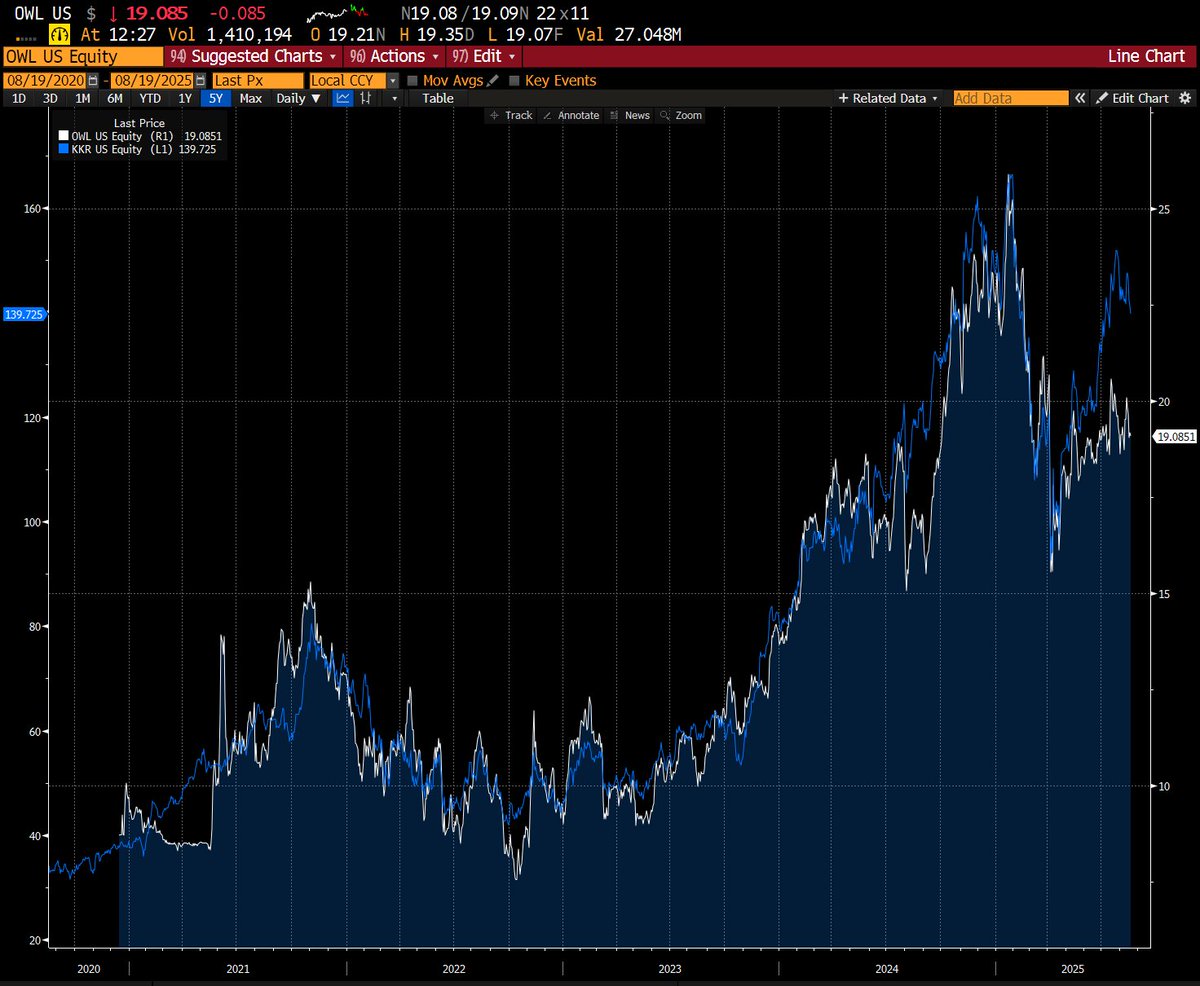Switch to Table view

click(437, 98)
